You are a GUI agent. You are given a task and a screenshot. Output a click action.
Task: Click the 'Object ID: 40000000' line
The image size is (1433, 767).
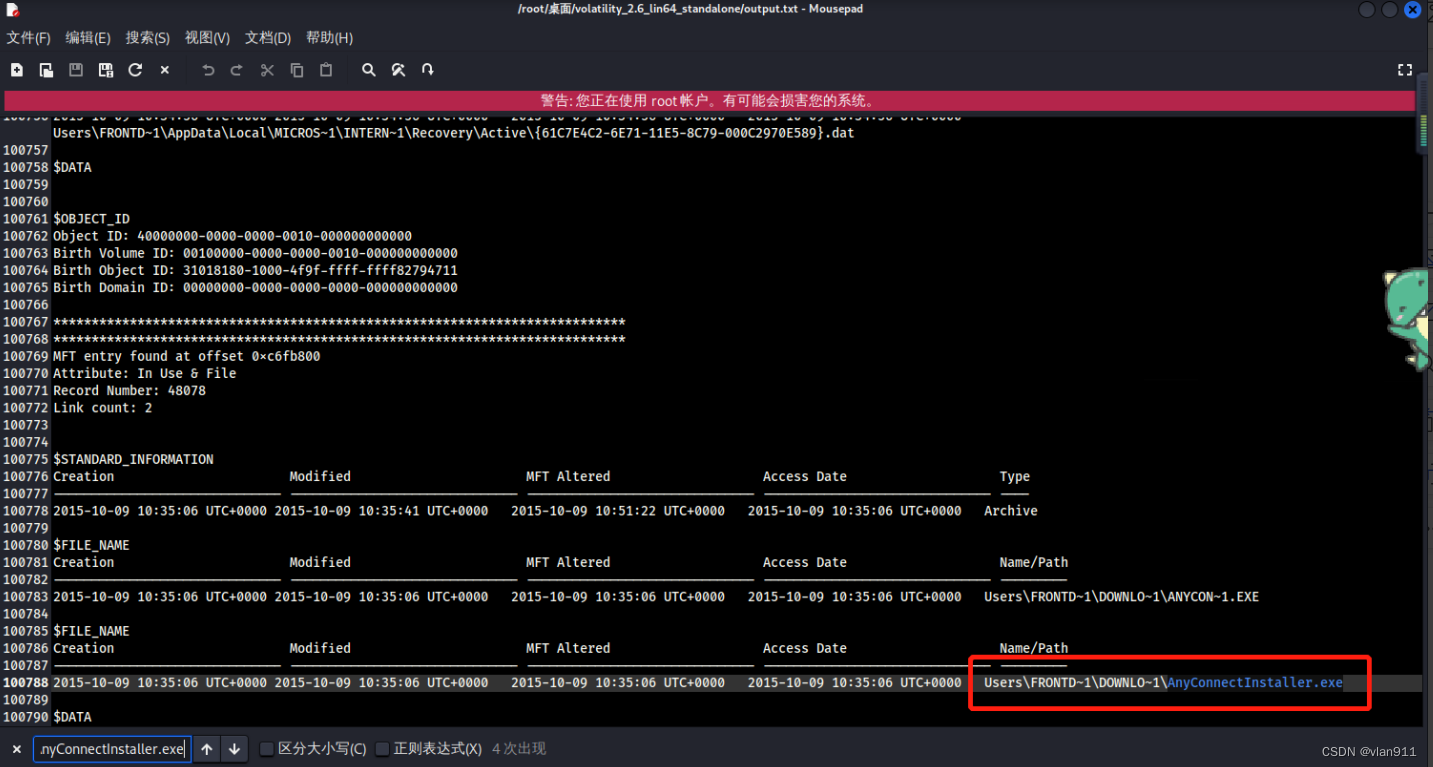232,236
